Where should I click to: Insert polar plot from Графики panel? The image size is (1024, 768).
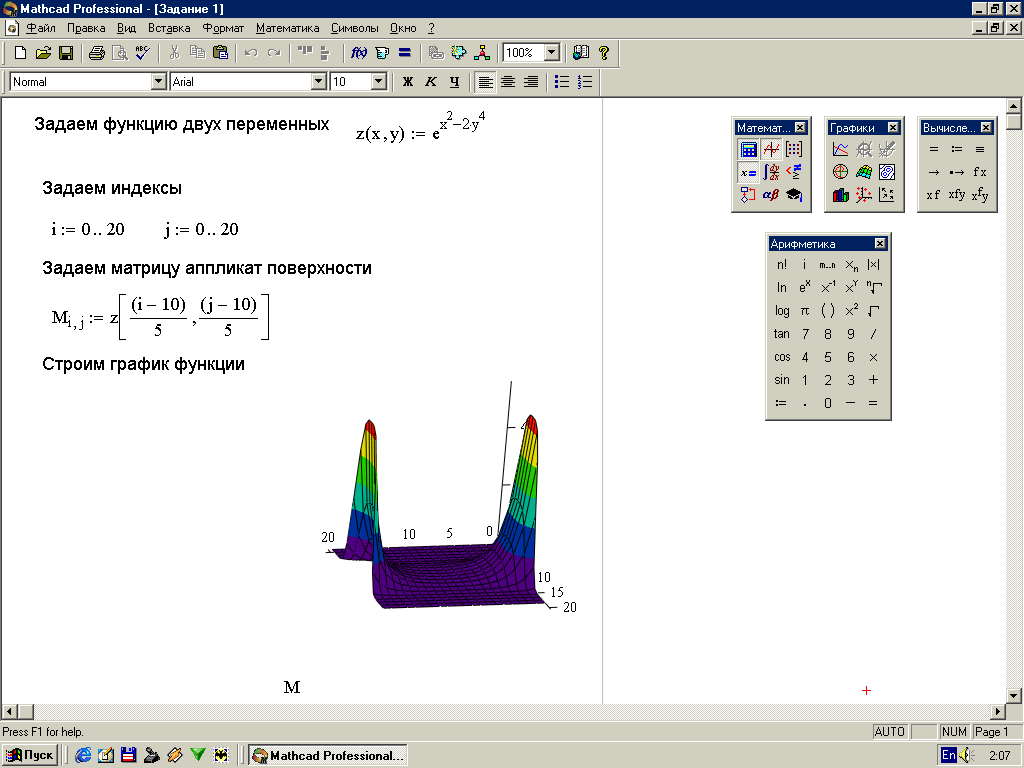840,172
